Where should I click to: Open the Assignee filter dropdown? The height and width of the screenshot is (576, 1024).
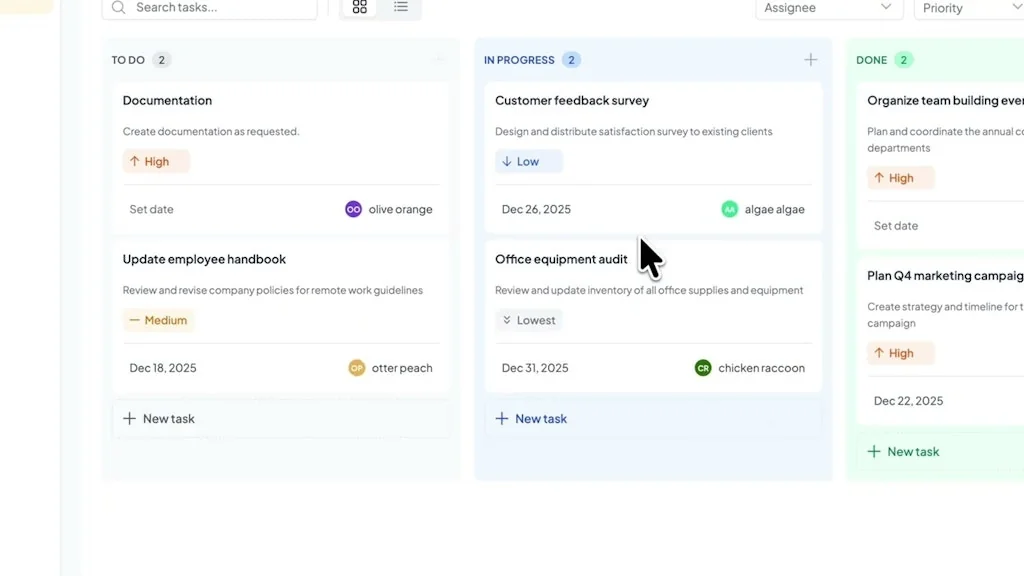[828, 8]
